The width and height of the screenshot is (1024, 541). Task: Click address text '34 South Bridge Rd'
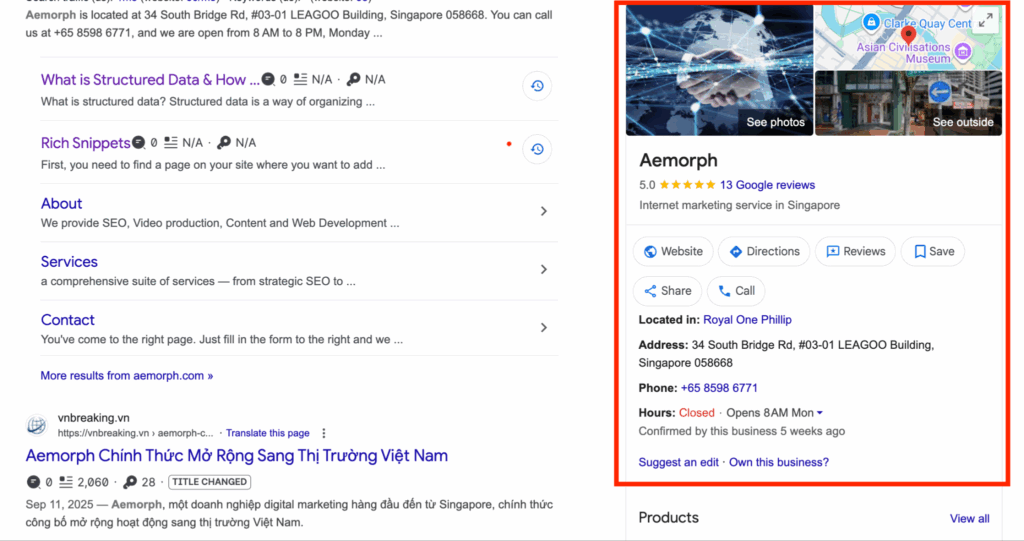click(741, 345)
